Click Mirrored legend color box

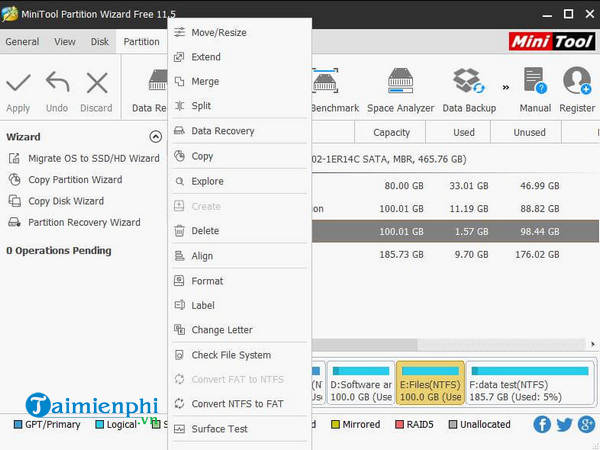[x=335, y=424]
